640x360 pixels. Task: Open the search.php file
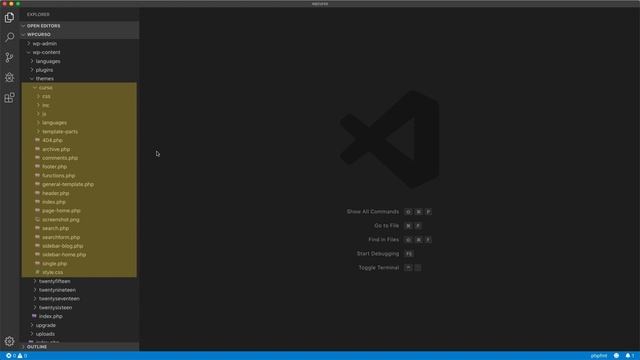point(80,228)
